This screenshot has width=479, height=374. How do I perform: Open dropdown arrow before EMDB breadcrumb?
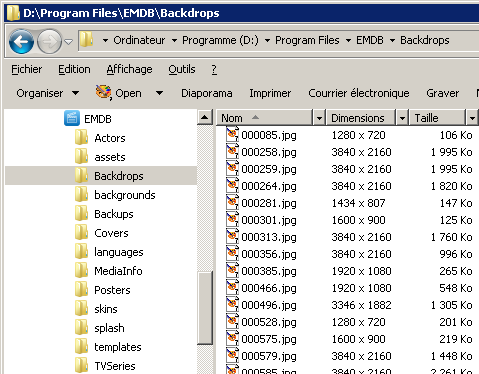[x=348, y=41]
